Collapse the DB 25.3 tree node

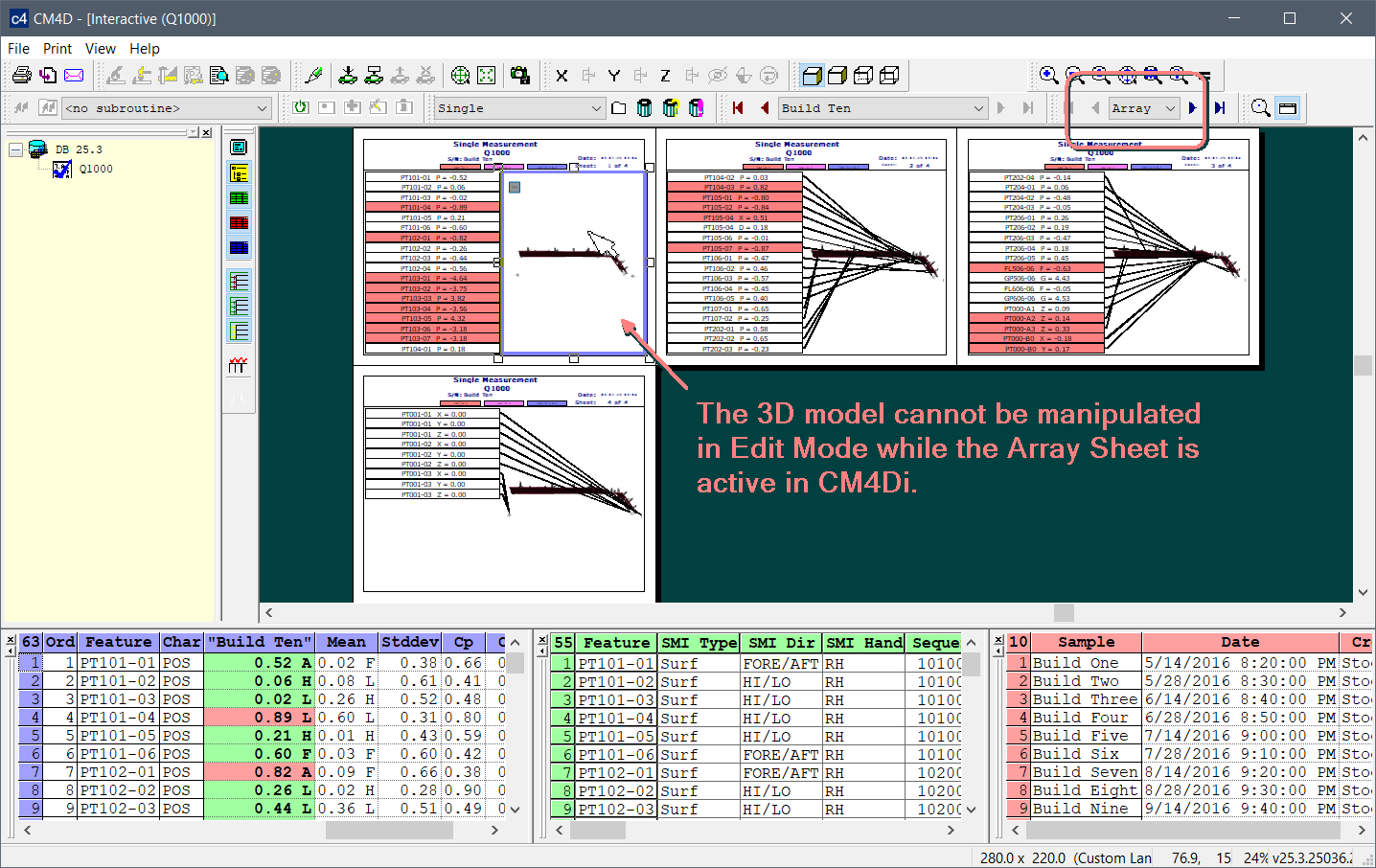15,149
